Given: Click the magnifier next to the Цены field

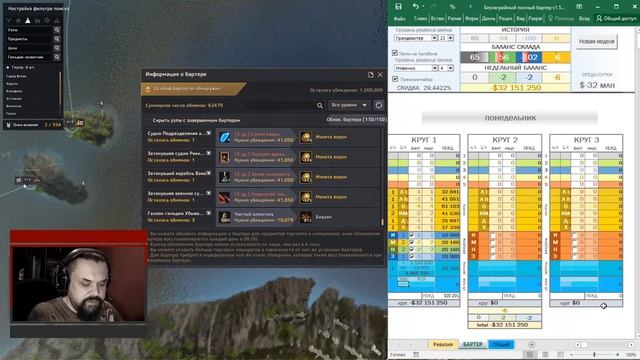Looking at the screenshot, I should (57, 48).
